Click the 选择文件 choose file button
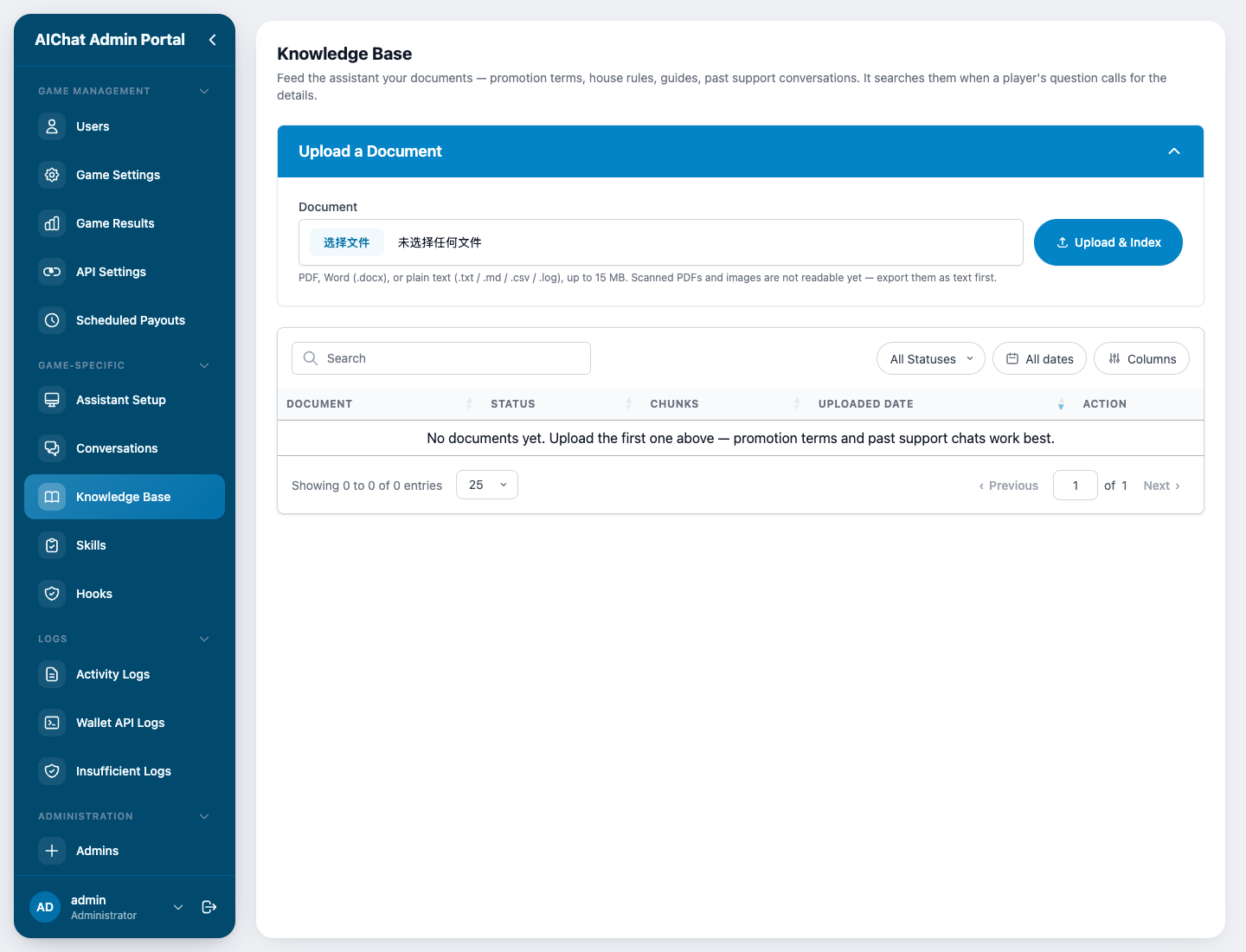1246x952 pixels. click(x=347, y=242)
